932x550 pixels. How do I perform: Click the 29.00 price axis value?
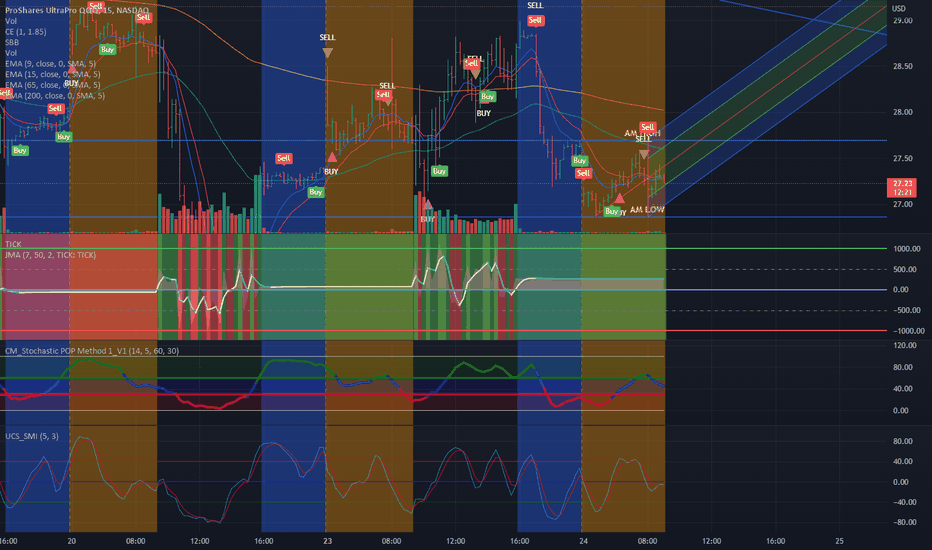[902, 21]
